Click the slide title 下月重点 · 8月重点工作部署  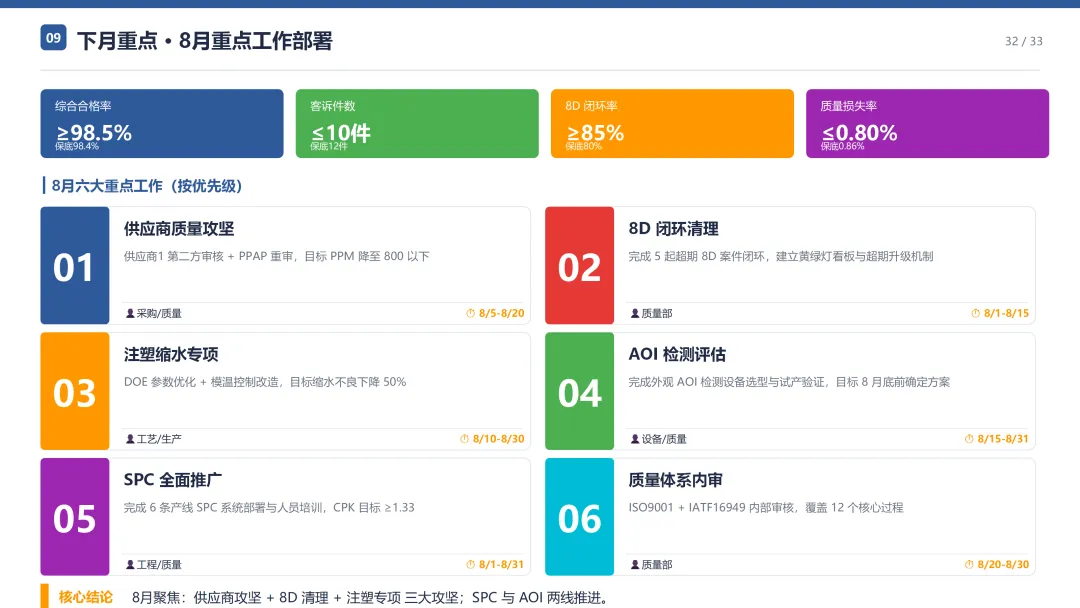205,41
